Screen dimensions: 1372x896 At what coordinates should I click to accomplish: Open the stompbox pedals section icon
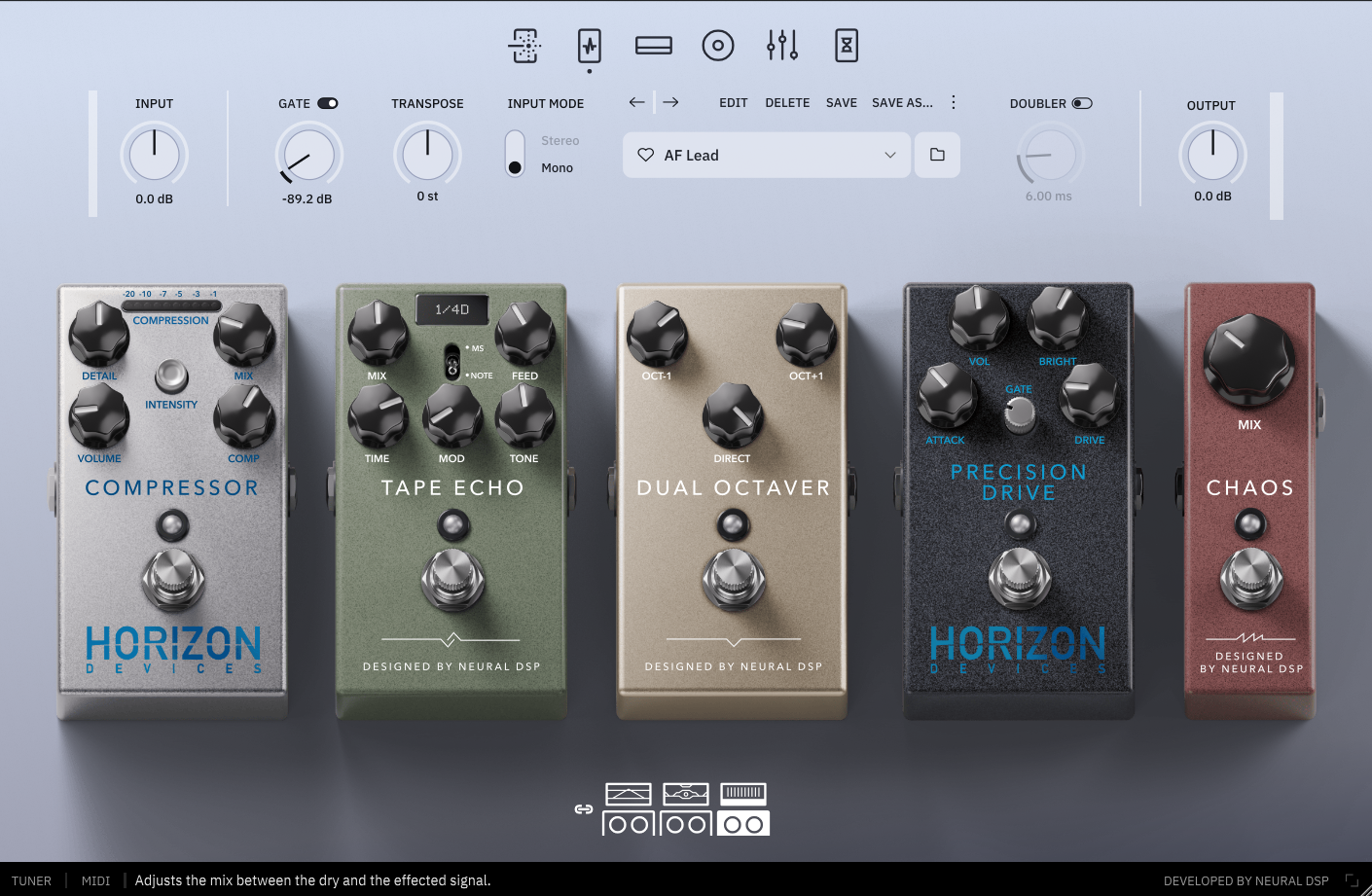(589, 46)
